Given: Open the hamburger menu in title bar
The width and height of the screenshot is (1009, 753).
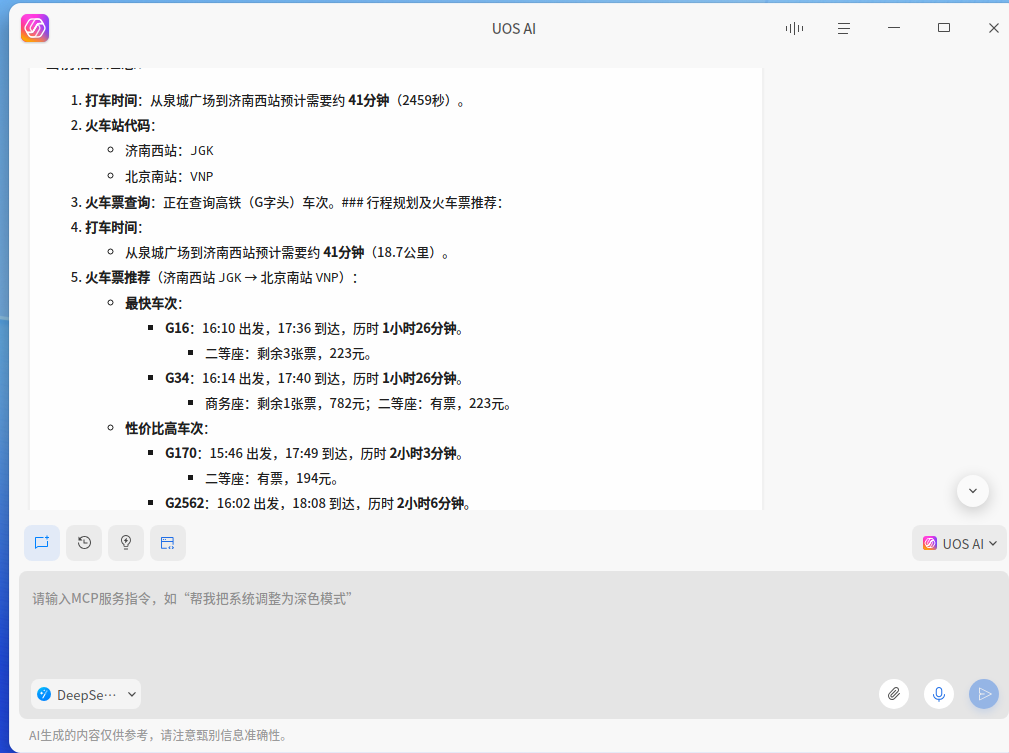Looking at the screenshot, I should [x=844, y=28].
